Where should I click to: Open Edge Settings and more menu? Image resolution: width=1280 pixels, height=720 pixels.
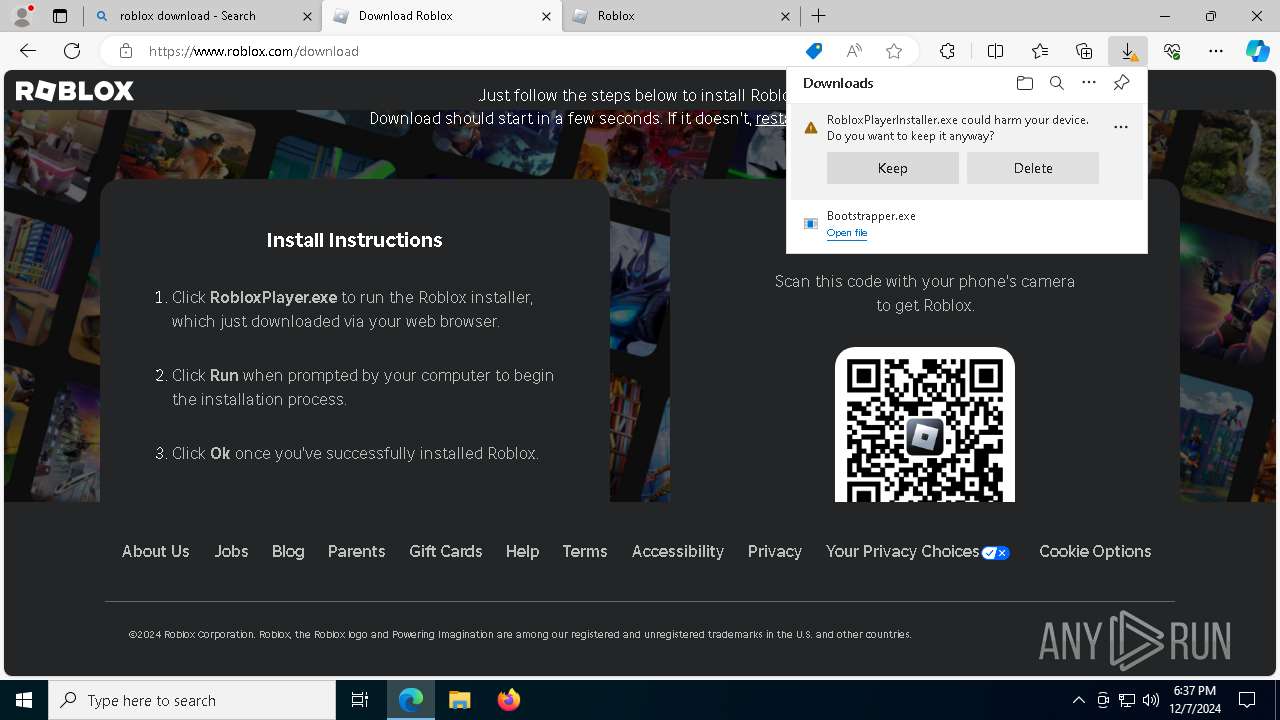point(1216,51)
